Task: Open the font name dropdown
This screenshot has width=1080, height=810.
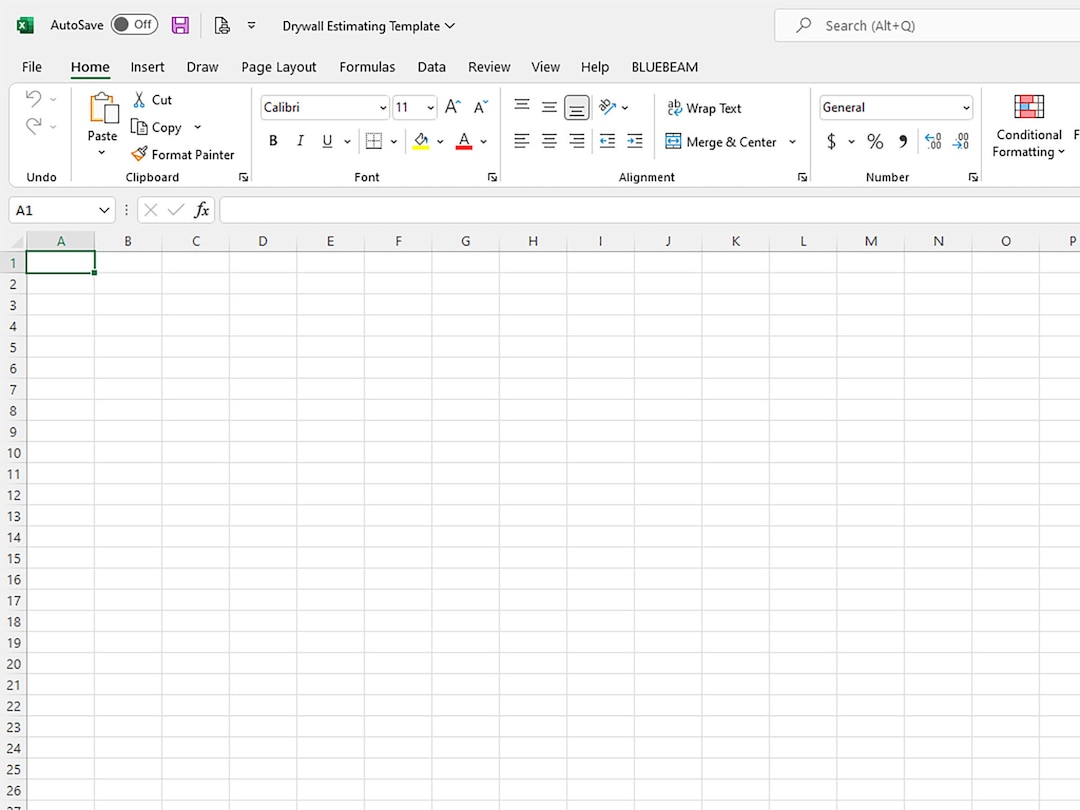Action: tap(383, 107)
